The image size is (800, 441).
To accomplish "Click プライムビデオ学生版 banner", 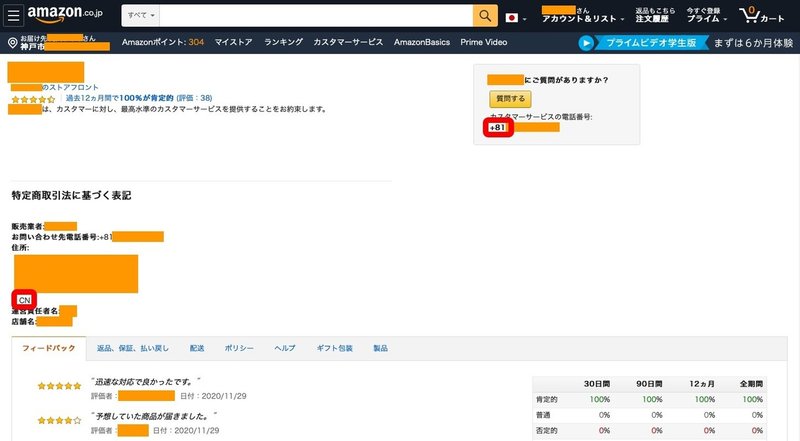I will (x=651, y=43).
